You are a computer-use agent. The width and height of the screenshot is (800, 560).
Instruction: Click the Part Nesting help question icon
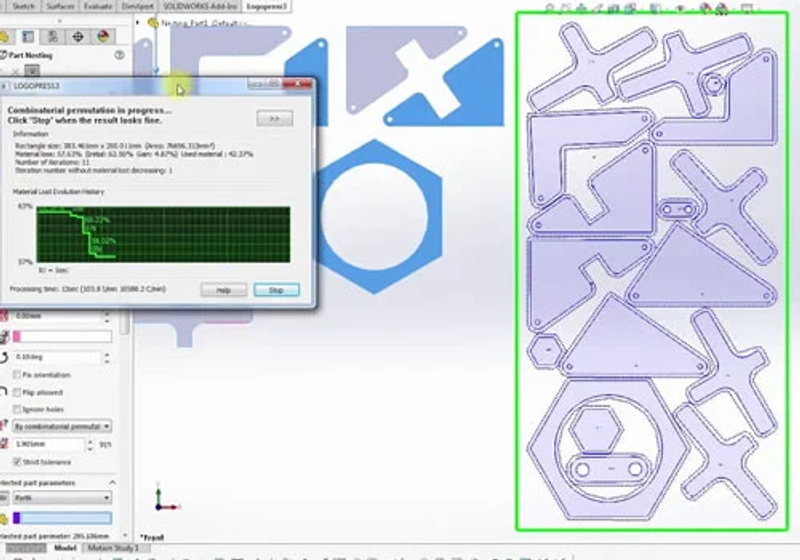point(119,55)
